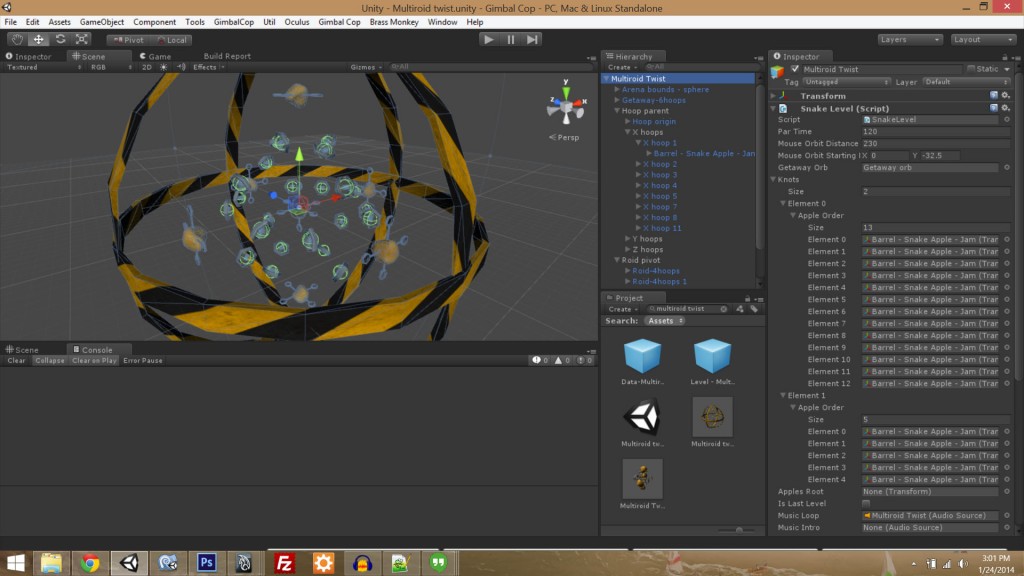Select the Hand tool in toolbar
This screenshot has height=576, width=1024.
coord(17,39)
